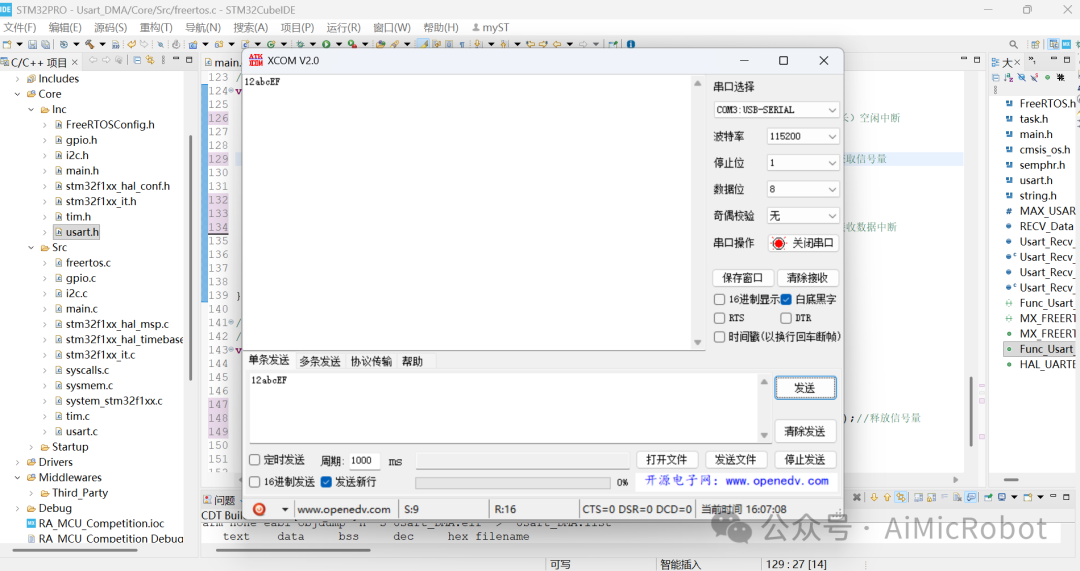Click the Build hammer icon in the toolbar
The width and height of the screenshot is (1080, 571).
(x=90, y=44)
